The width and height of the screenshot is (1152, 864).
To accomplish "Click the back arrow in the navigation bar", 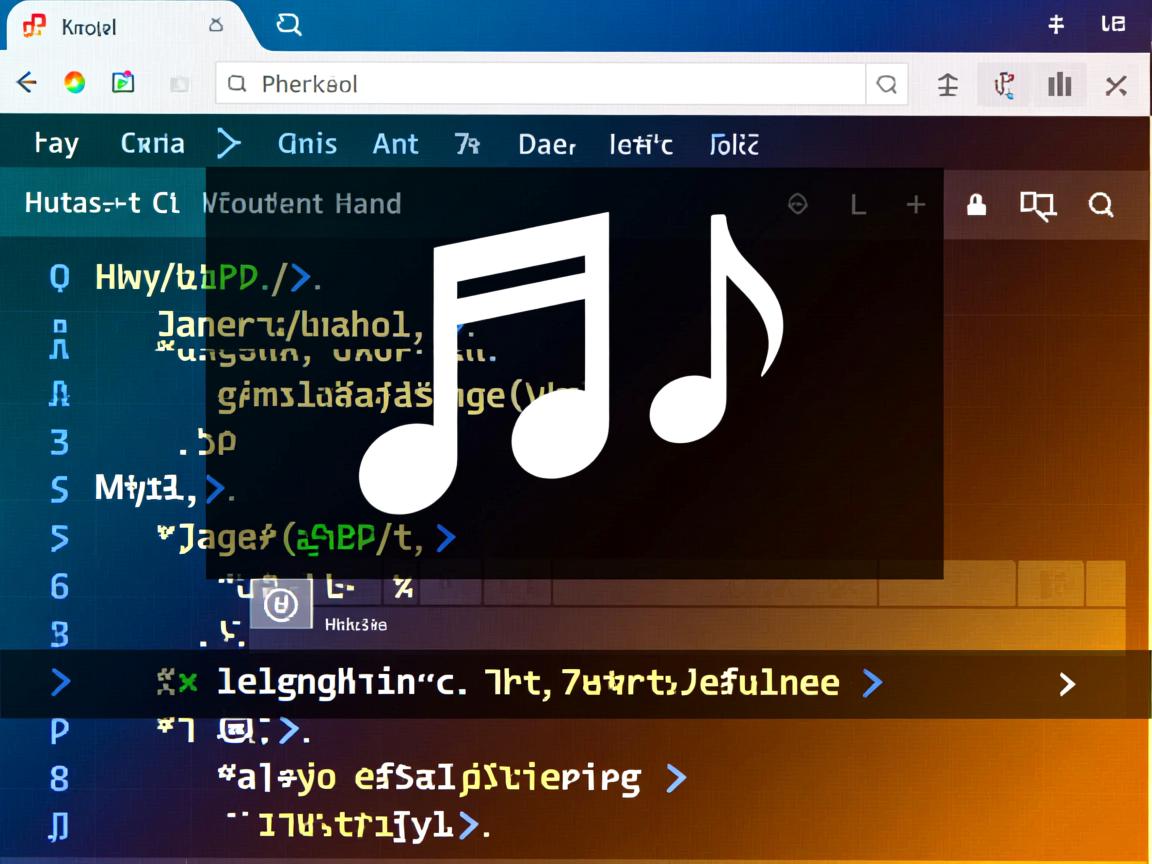I will [27, 84].
